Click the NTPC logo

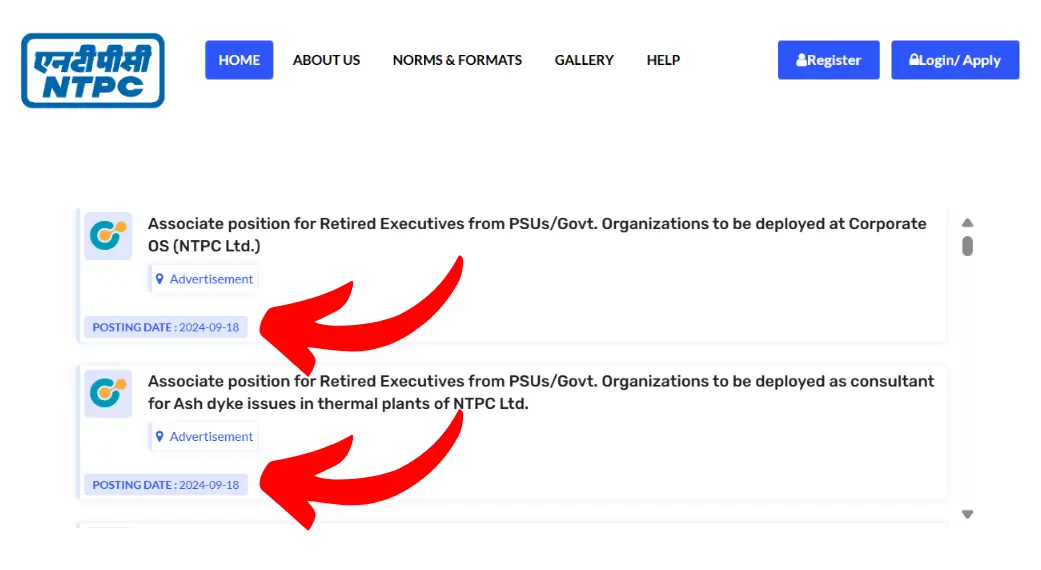(x=93, y=70)
